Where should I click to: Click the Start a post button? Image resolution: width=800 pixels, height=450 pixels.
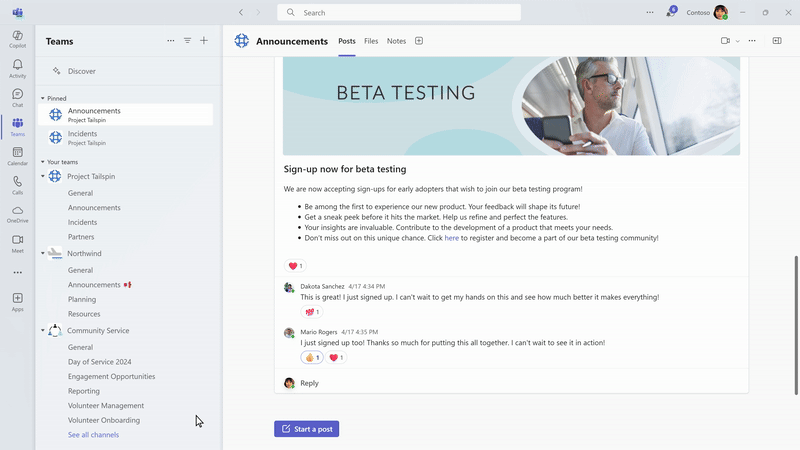[x=306, y=429]
